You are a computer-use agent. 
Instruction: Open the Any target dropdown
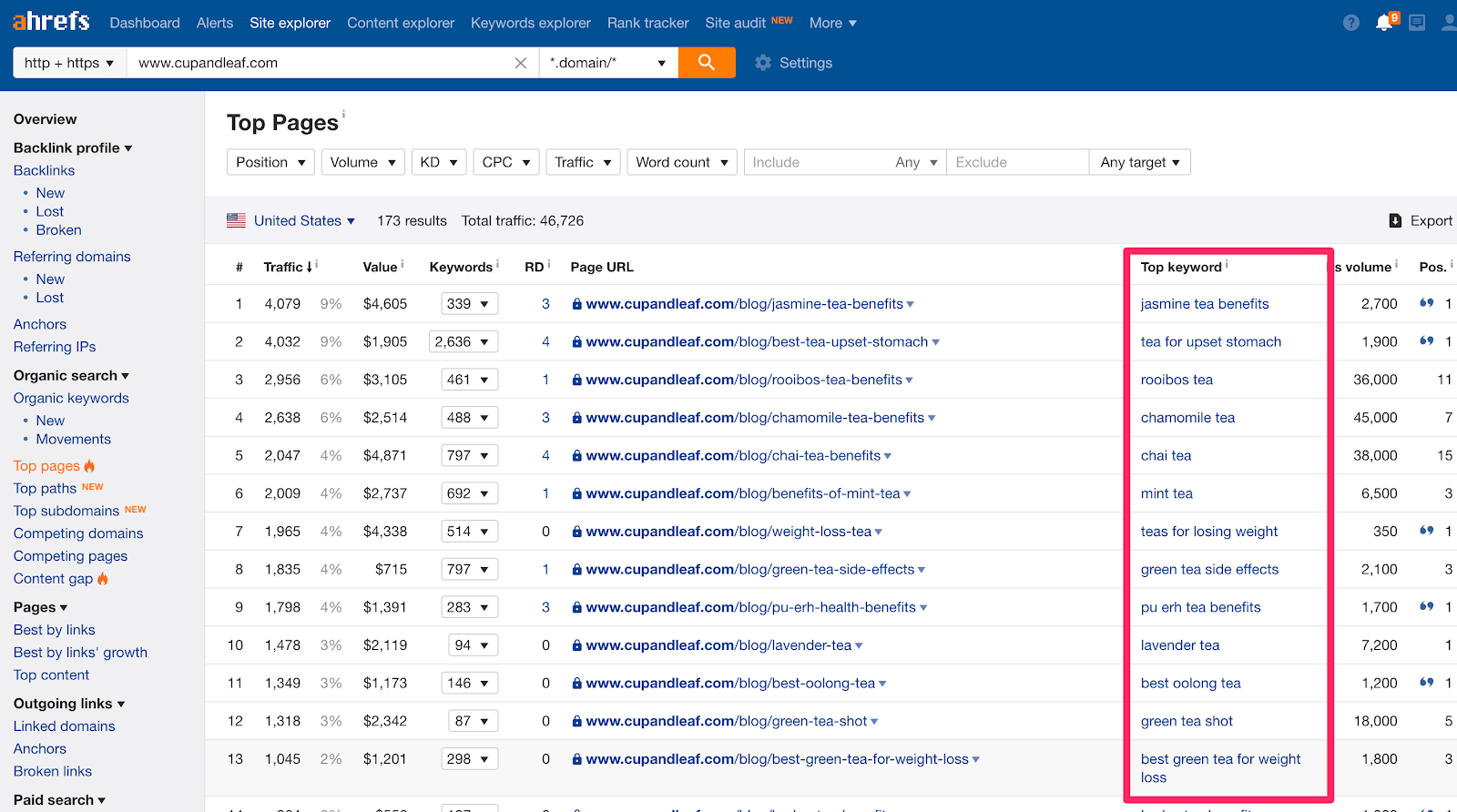(1140, 162)
